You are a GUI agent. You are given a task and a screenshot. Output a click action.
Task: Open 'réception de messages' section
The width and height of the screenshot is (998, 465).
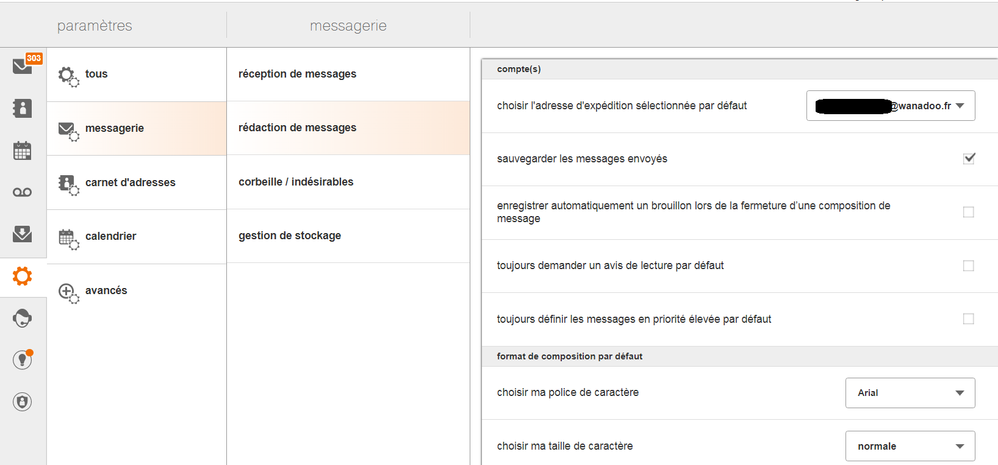click(348, 74)
